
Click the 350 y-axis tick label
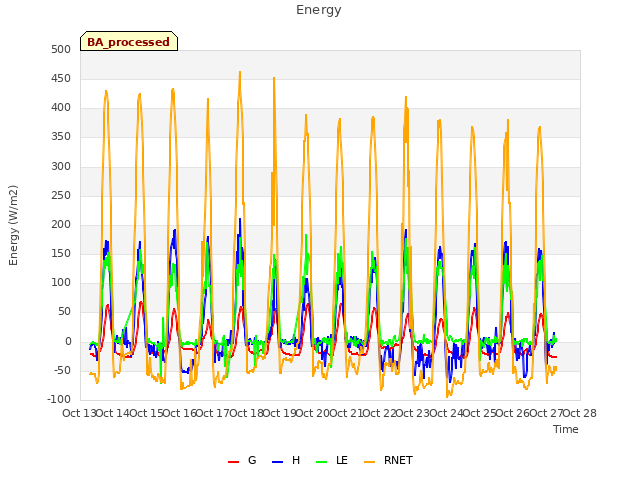pyautogui.click(x=61, y=137)
